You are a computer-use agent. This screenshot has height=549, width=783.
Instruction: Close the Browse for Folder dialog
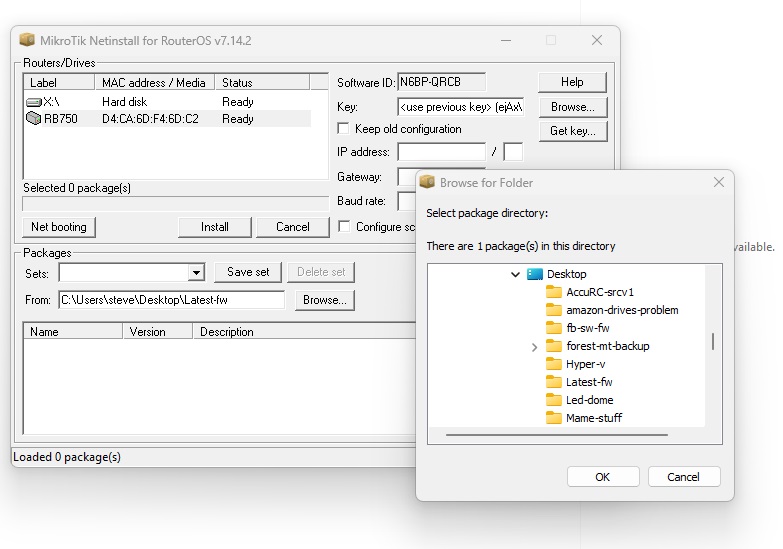pyautogui.click(x=719, y=182)
